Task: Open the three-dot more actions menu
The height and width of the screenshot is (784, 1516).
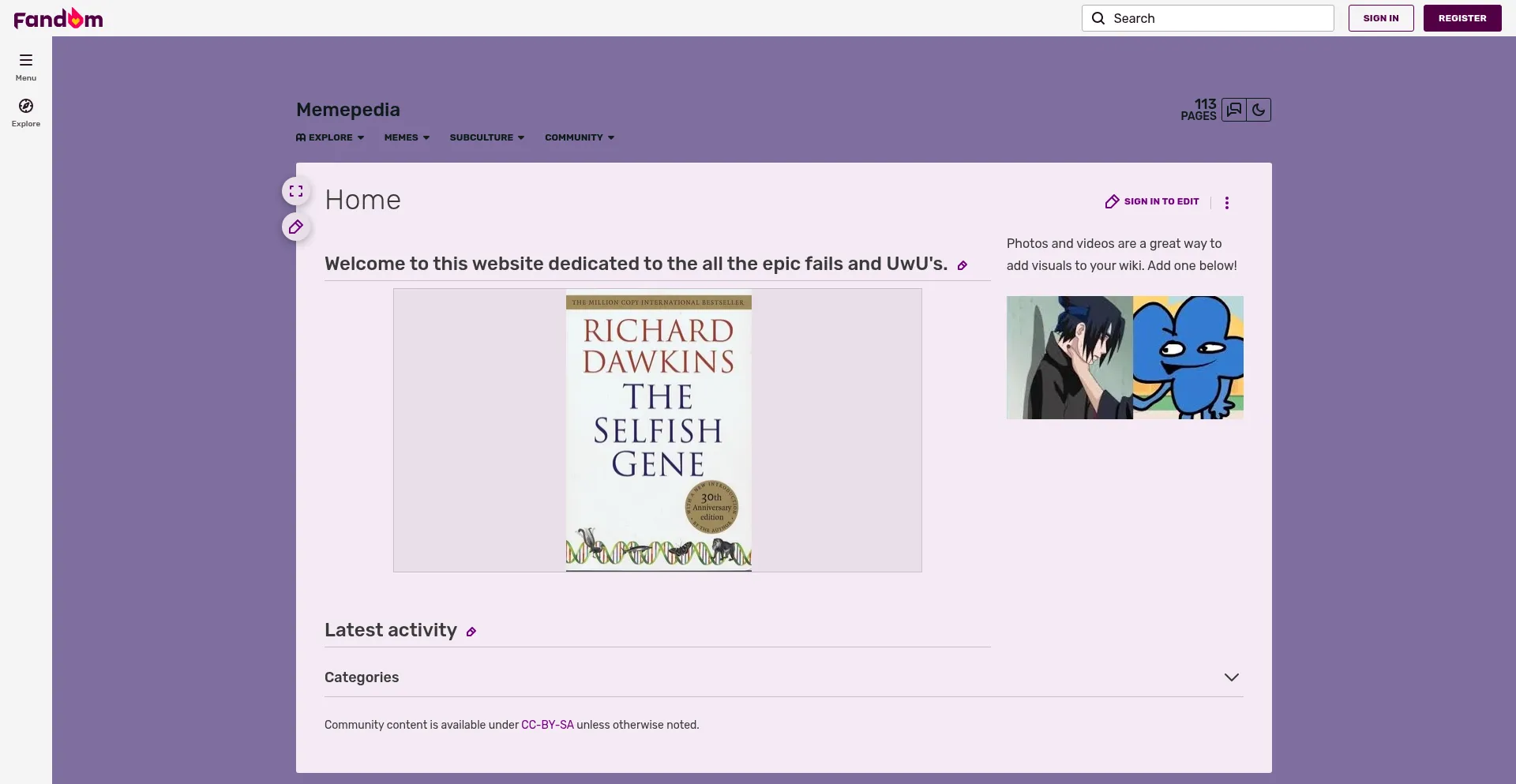Action: coord(1227,203)
